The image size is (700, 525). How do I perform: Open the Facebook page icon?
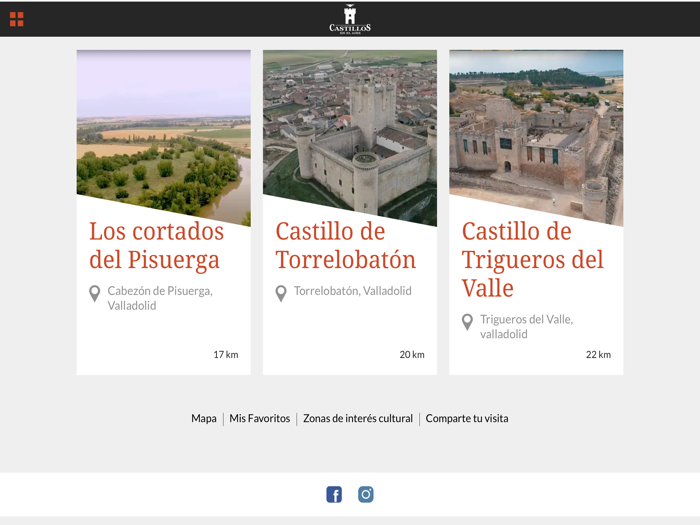(334, 494)
